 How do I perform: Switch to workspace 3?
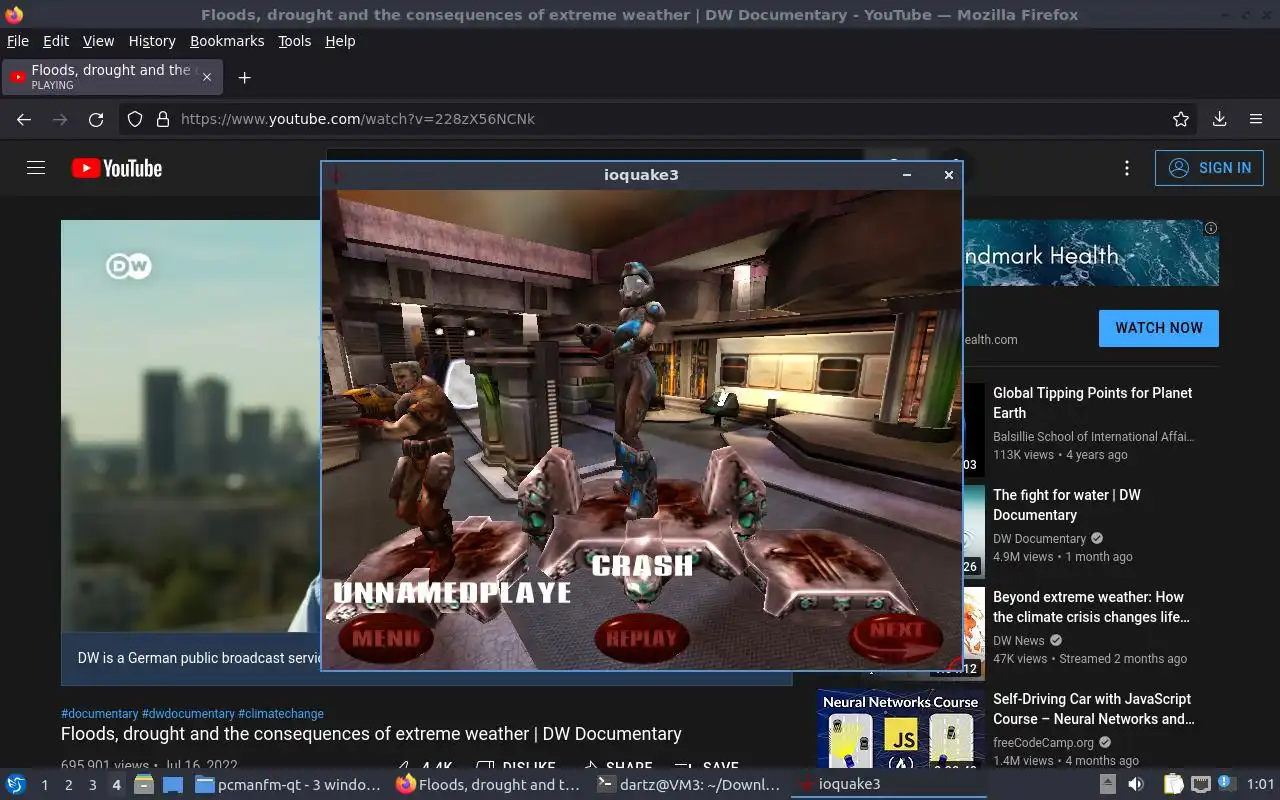92,785
